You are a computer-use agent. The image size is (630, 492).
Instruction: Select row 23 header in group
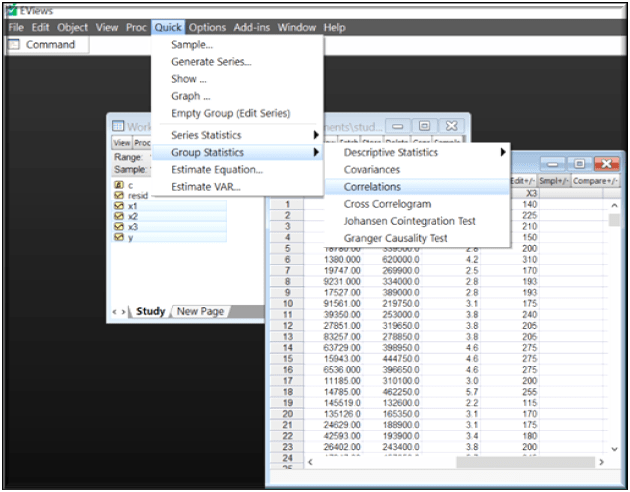(287, 447)
